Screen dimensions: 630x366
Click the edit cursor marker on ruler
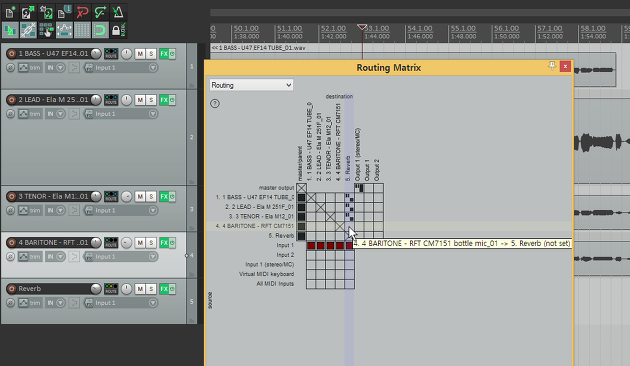click(362, 27)
